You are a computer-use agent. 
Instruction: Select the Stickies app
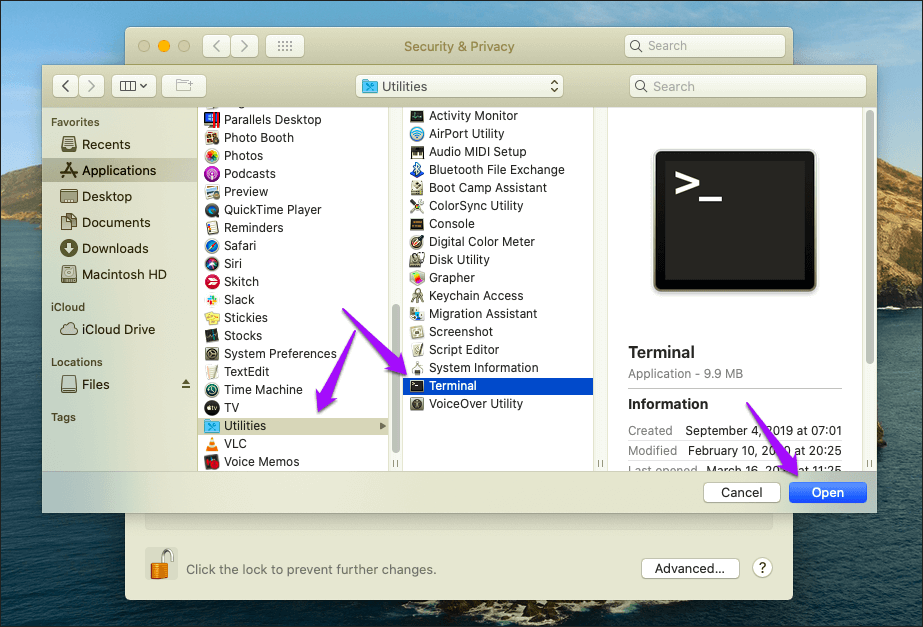tap(293, 318)
